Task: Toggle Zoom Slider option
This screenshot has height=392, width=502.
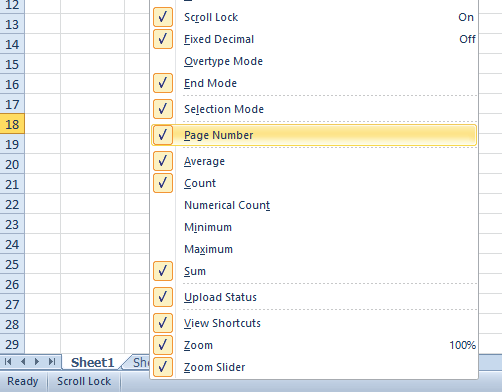Action: click(x=314, y=367)
